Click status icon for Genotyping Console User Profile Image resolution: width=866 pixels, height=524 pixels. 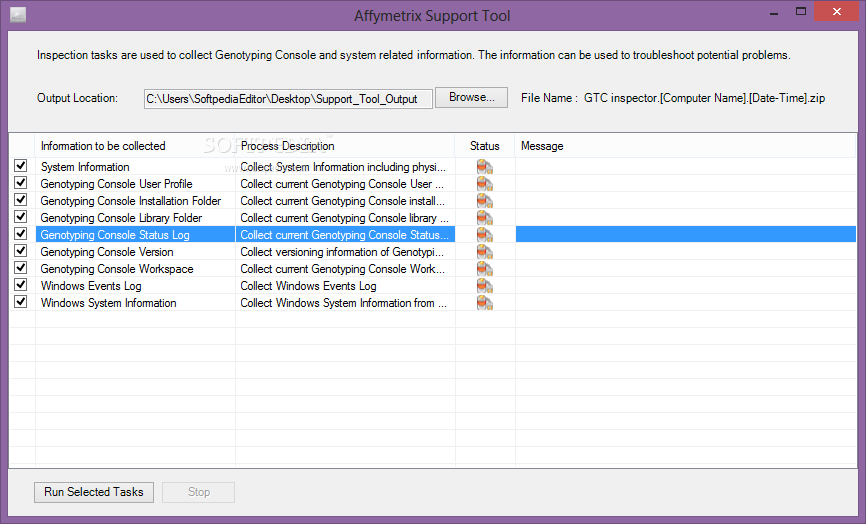[x=484, y=184]
